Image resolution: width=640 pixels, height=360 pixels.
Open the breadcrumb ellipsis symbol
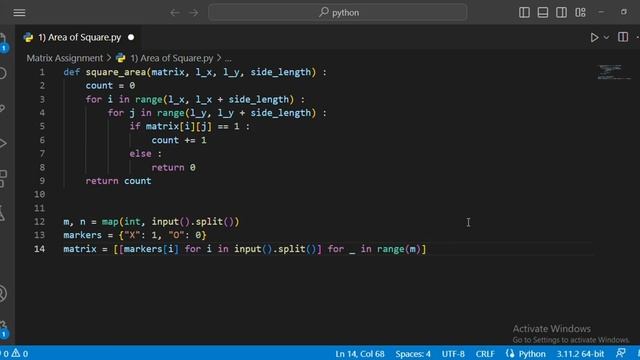228,58
